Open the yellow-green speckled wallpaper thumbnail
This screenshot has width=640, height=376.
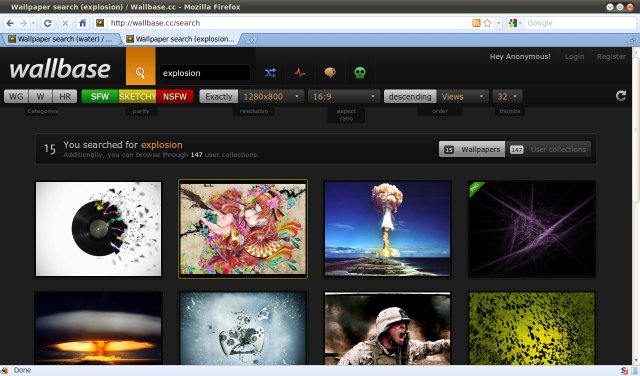tap(532, 328)
